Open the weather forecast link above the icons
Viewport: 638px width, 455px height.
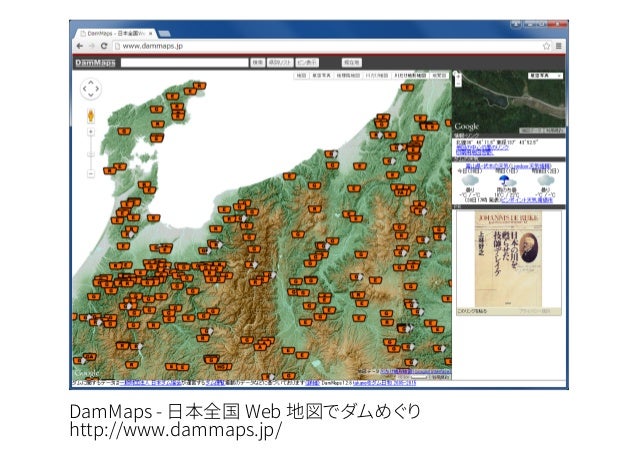point(508,166)
